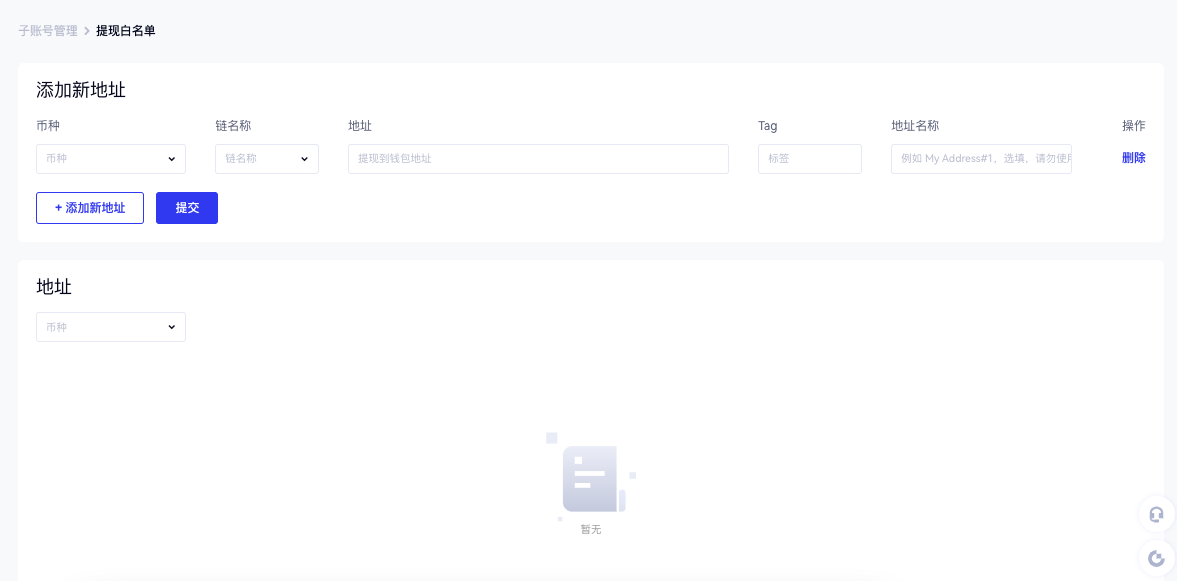Click the round floating icon below the headset
The width and height of the screenshot is (1177, 581).
[1156, 558]
